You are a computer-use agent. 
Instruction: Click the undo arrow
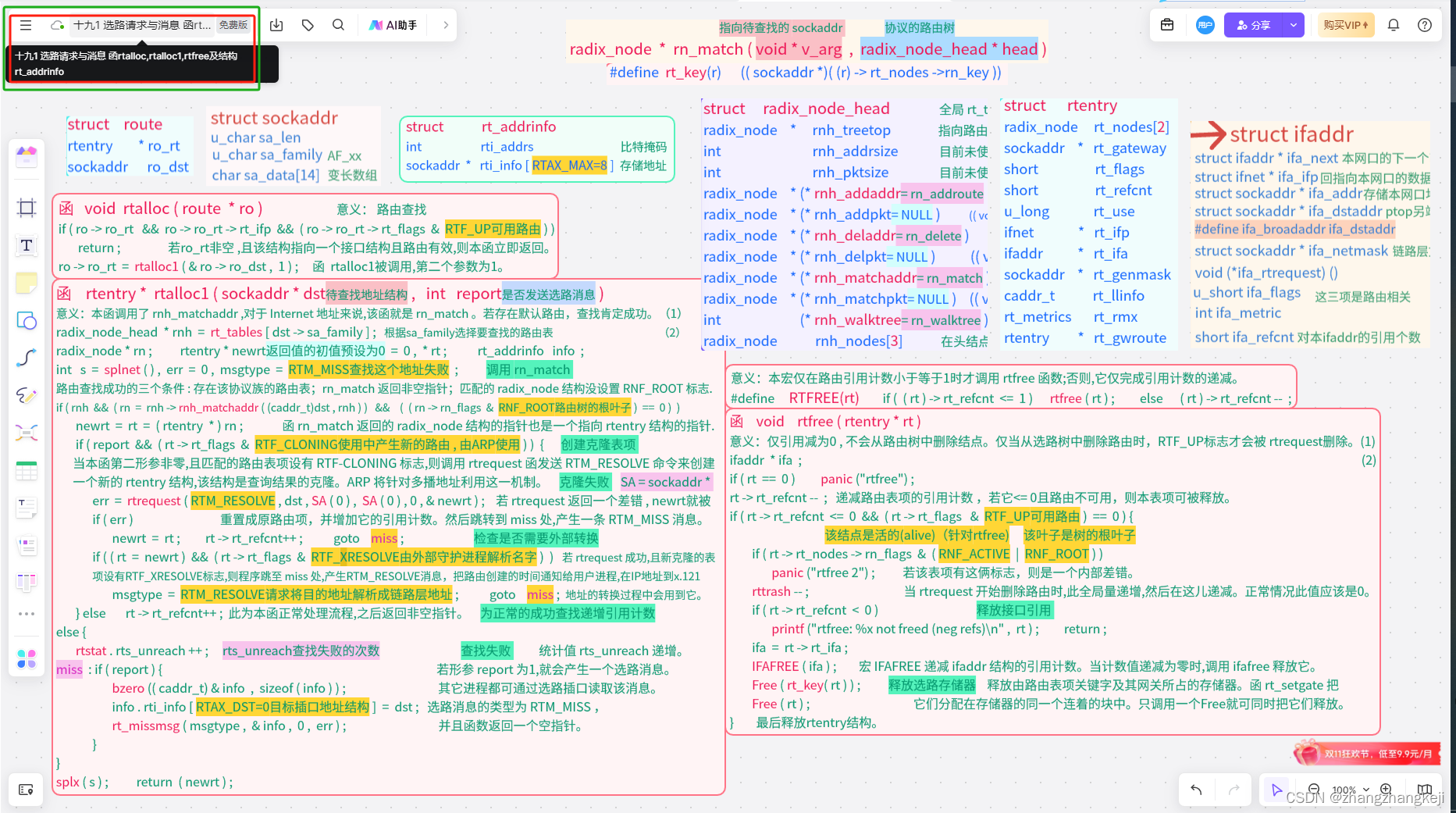click(x=1196, y=790)
